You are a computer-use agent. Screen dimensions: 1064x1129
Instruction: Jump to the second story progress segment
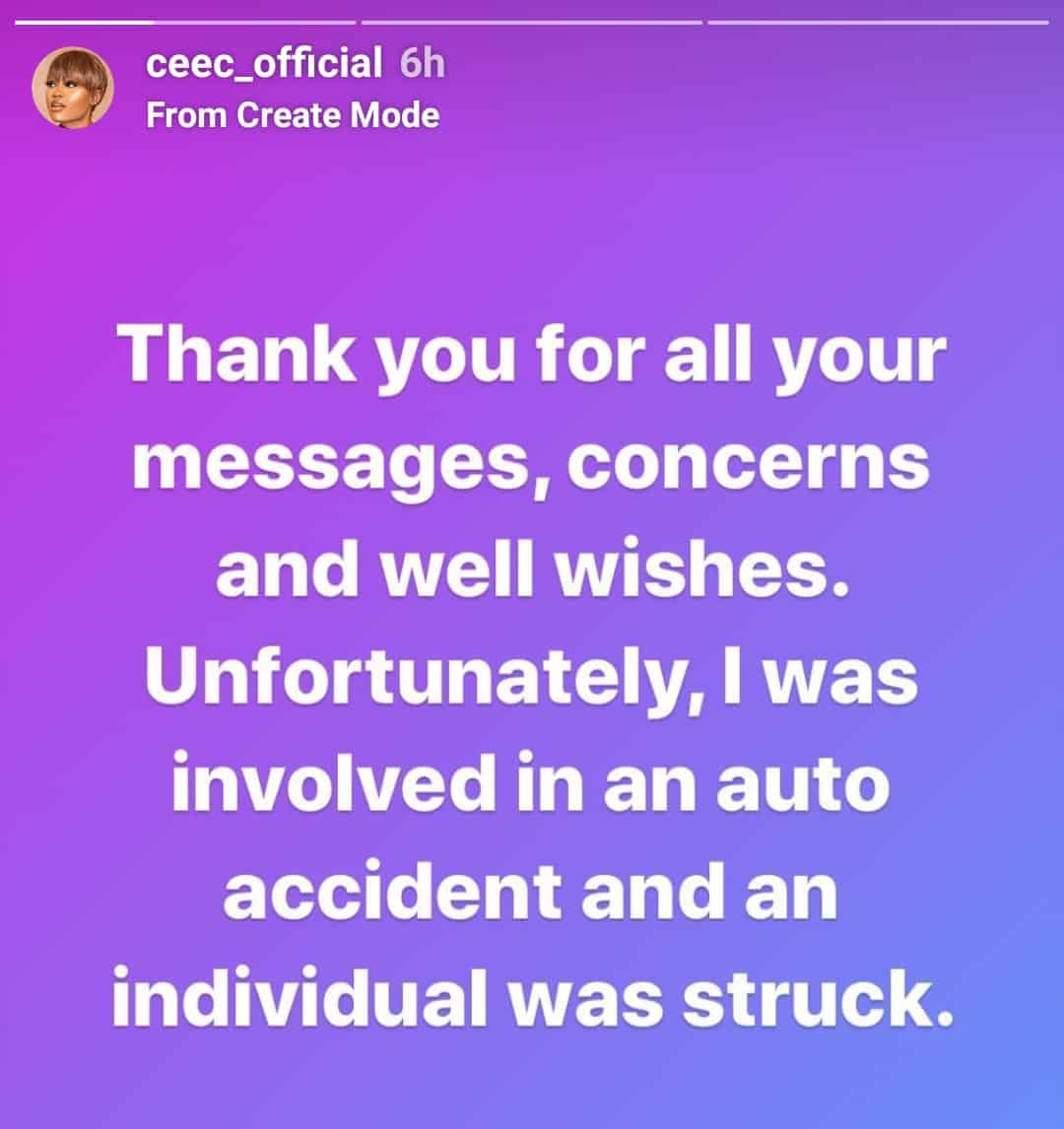(532, 22)
